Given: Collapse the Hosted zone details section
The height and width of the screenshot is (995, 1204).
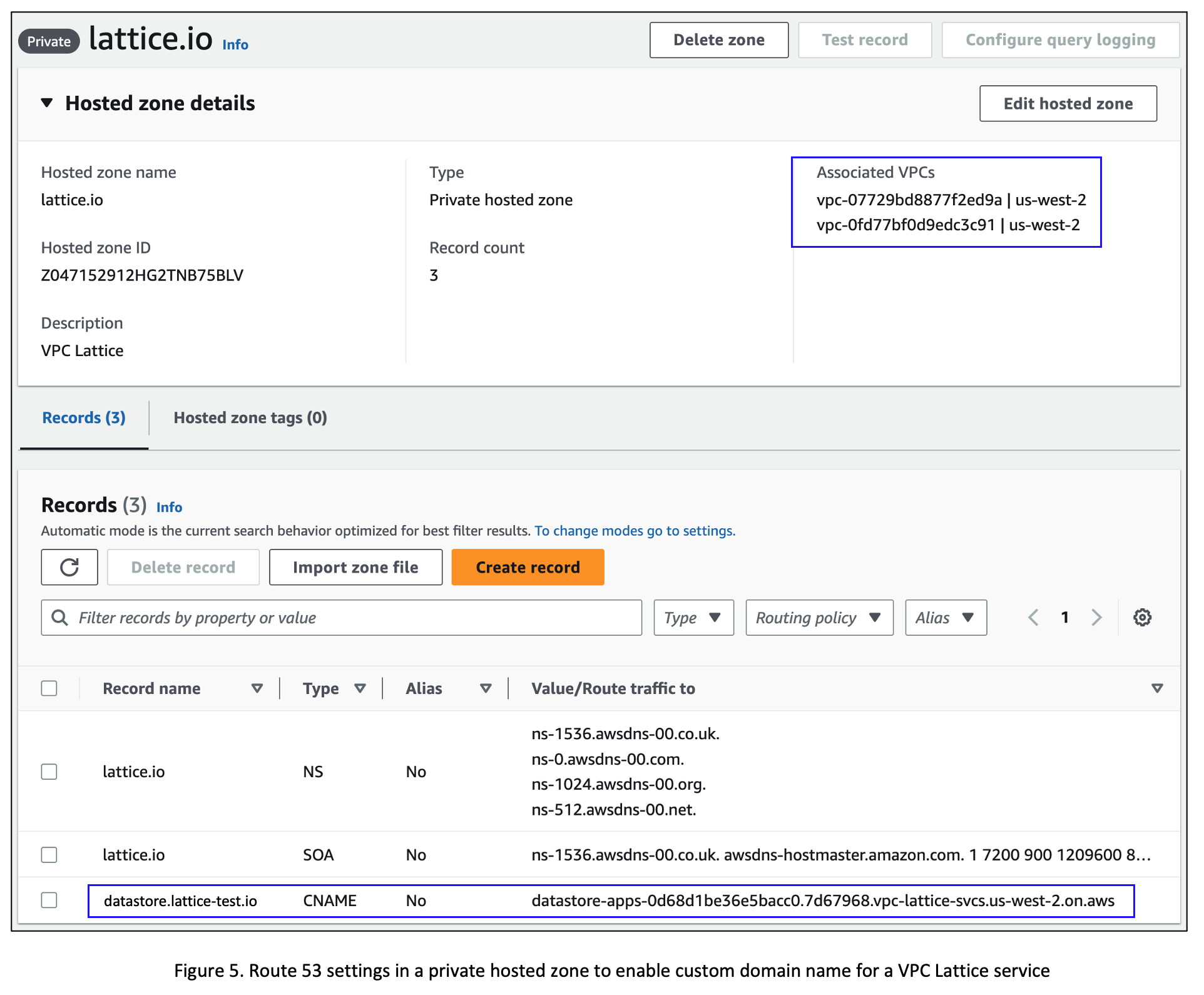Looking at the screenshot, I should click(x=47, y=103).
